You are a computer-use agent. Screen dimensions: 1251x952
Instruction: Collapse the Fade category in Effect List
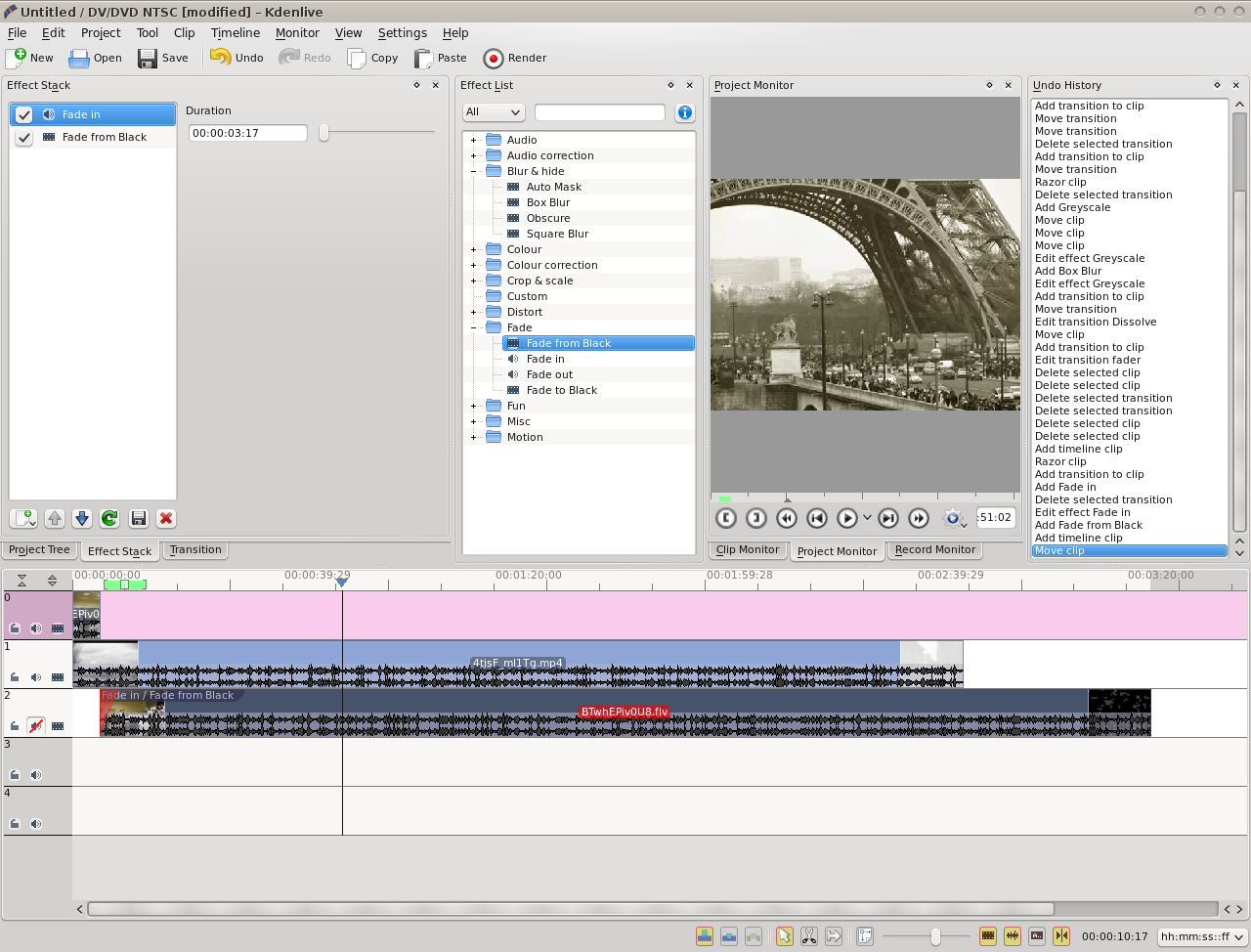[474, 327]
